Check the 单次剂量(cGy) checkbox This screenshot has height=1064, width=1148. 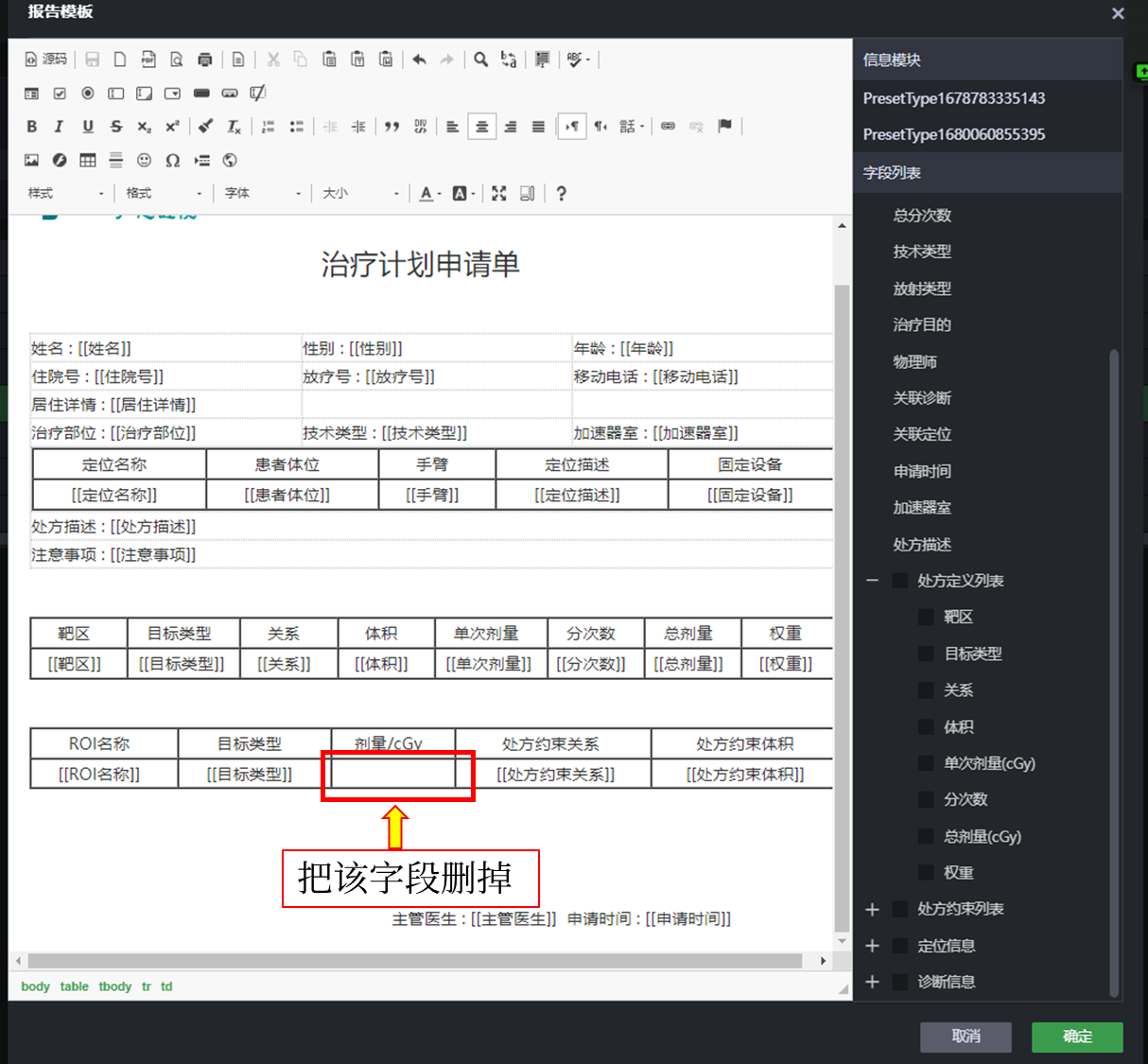point(927,763)
